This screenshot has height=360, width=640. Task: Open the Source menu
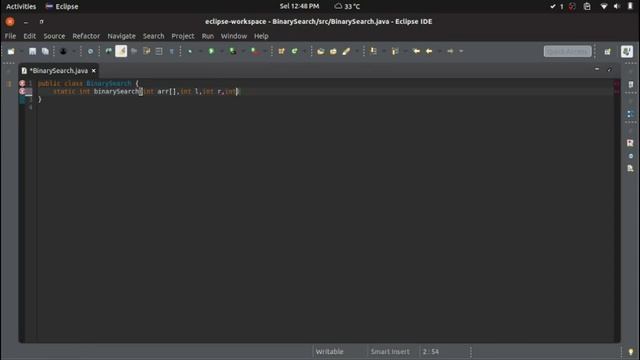coord(54,36)
